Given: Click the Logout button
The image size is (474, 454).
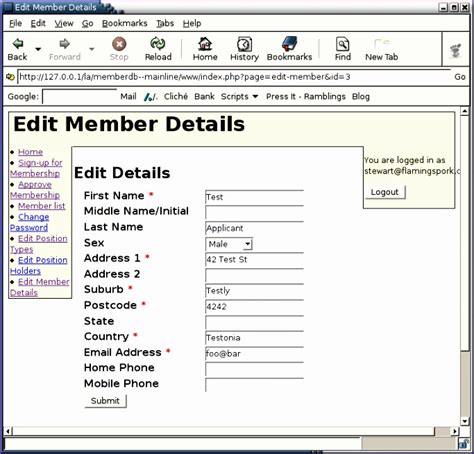Looking at the screenshot, I should 385,192.
